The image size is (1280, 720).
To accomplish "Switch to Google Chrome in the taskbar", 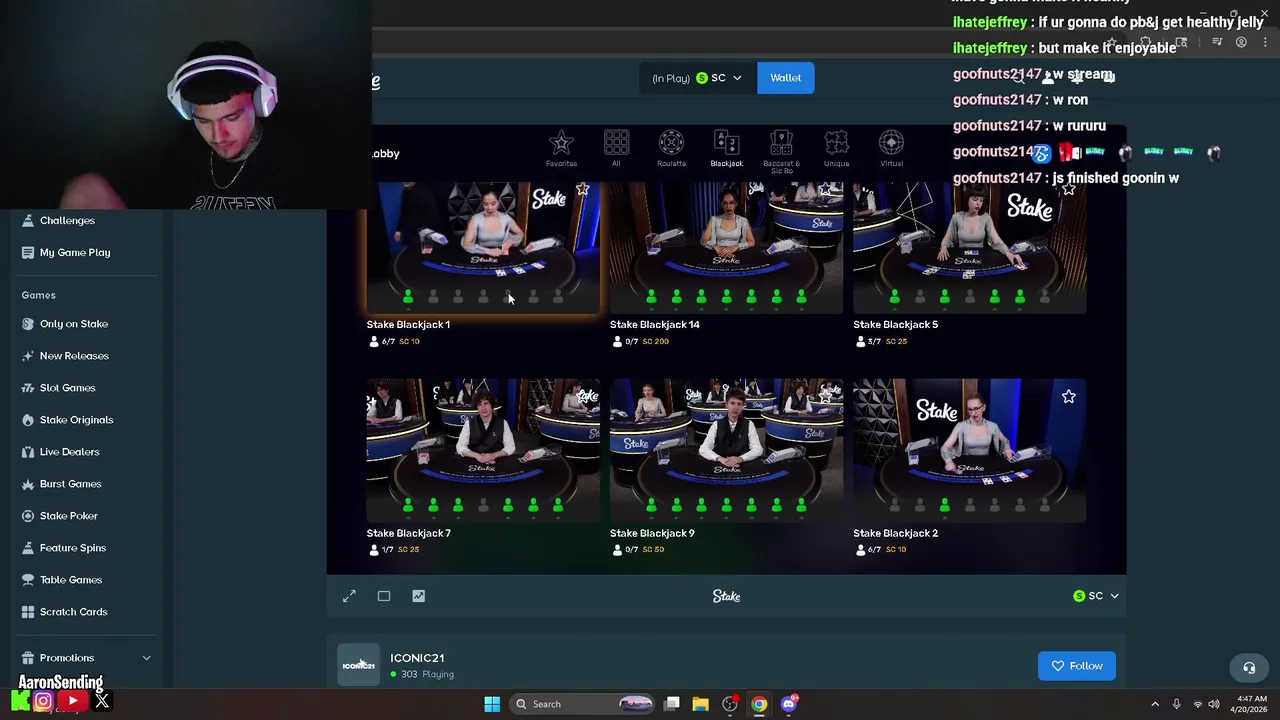I will click(759, 704).
